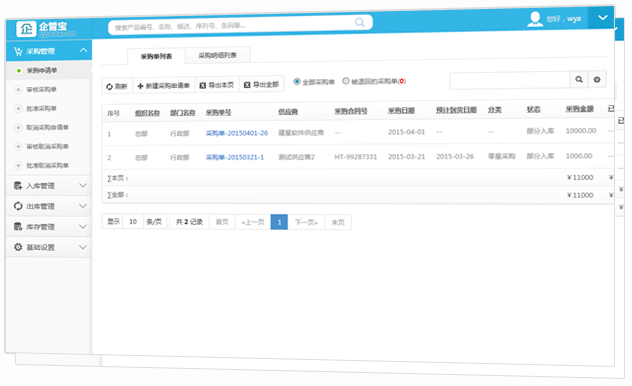Click the 出库管理 circular arrows icon
Image resolution: width=632 pixels, height=386 pixels.
point(18,206)
